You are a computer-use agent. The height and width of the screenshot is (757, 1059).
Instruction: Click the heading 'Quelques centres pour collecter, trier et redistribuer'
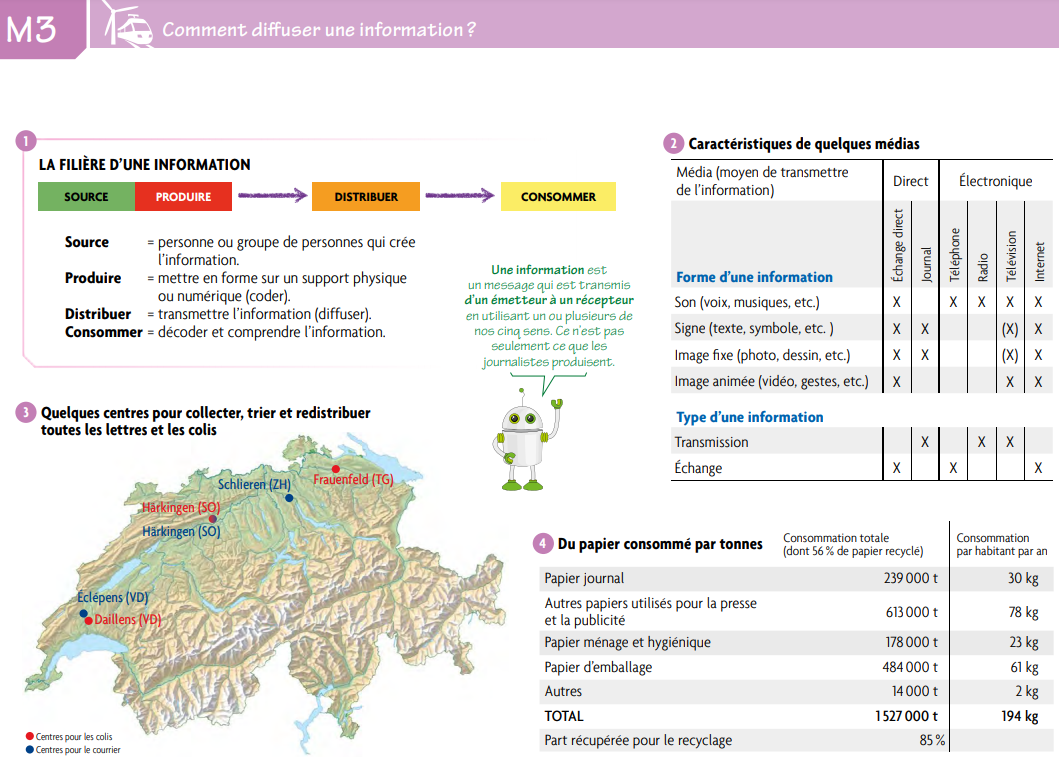205,413
